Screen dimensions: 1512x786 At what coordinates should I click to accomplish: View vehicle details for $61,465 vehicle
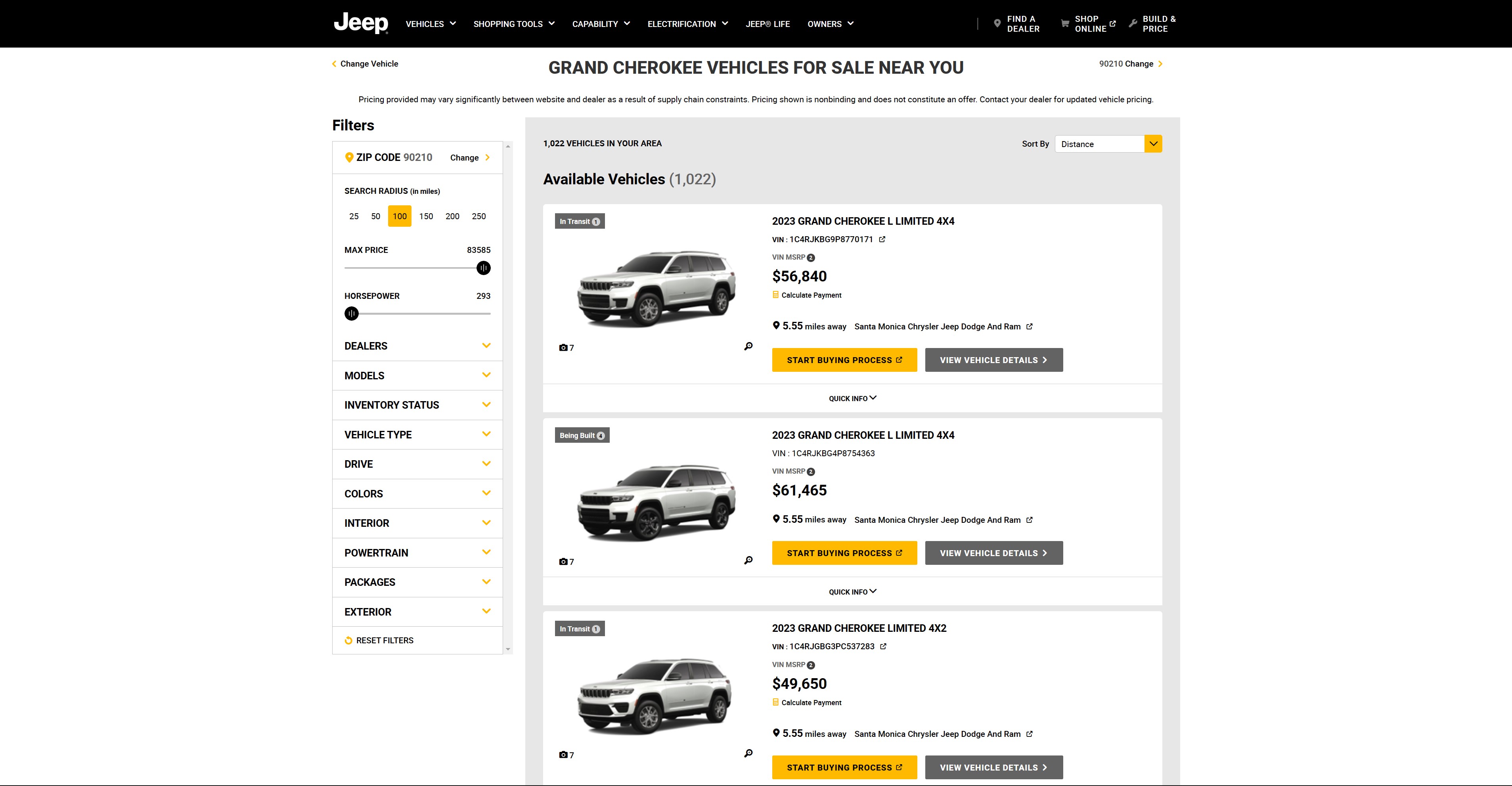tap(994, 553)
